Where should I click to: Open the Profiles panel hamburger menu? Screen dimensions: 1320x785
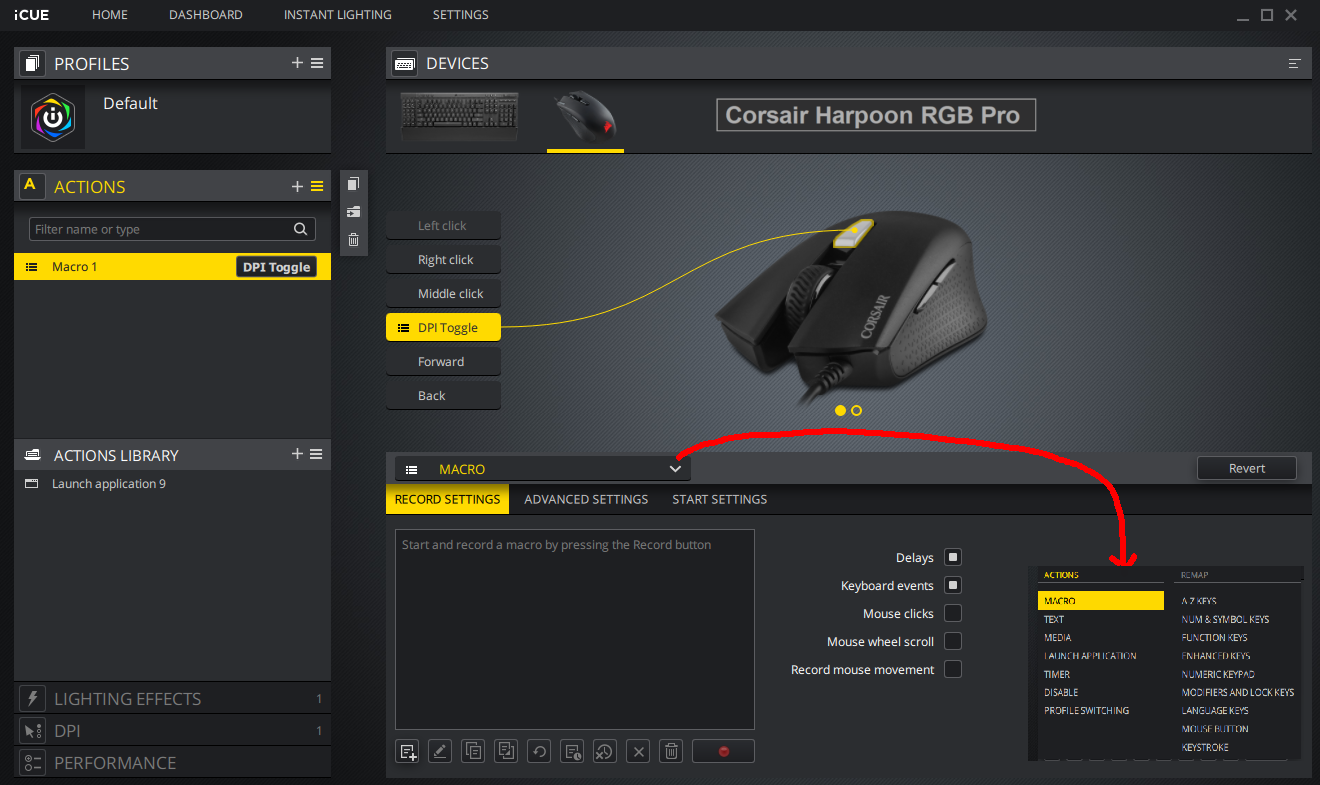(317, 63)
